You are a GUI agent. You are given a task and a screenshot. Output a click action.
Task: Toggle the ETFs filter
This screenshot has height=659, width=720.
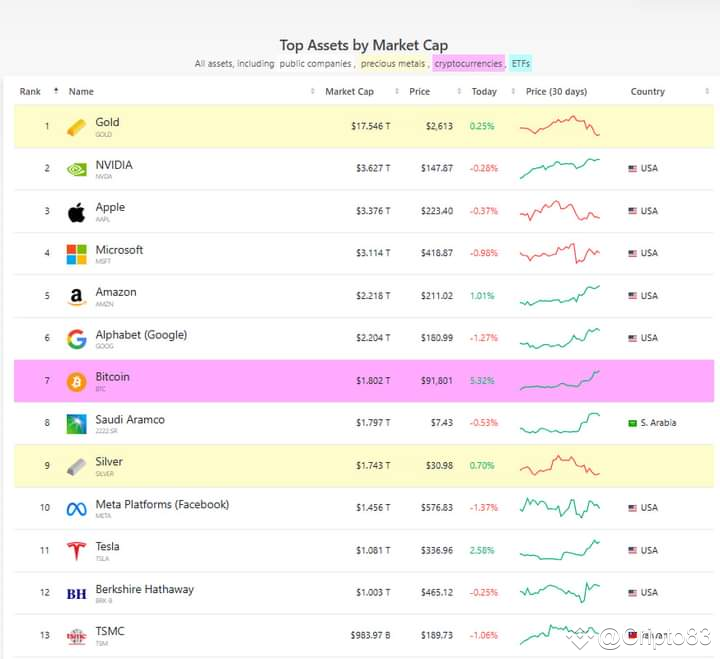(x=521, y=64)
